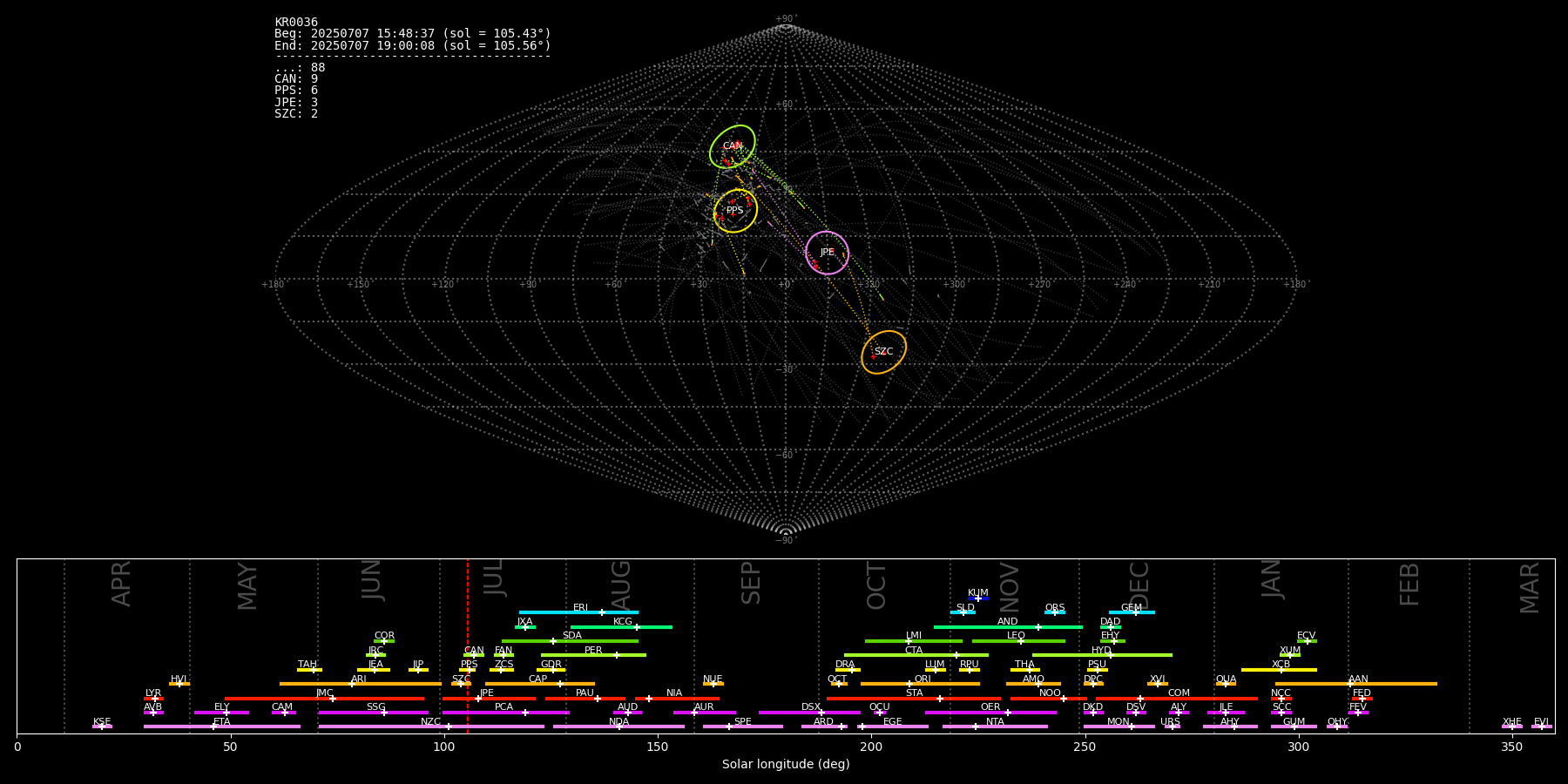This screenshot has height=784, width=1568.
Task: Click the NZC shower label
Action: tap(431, 722)
